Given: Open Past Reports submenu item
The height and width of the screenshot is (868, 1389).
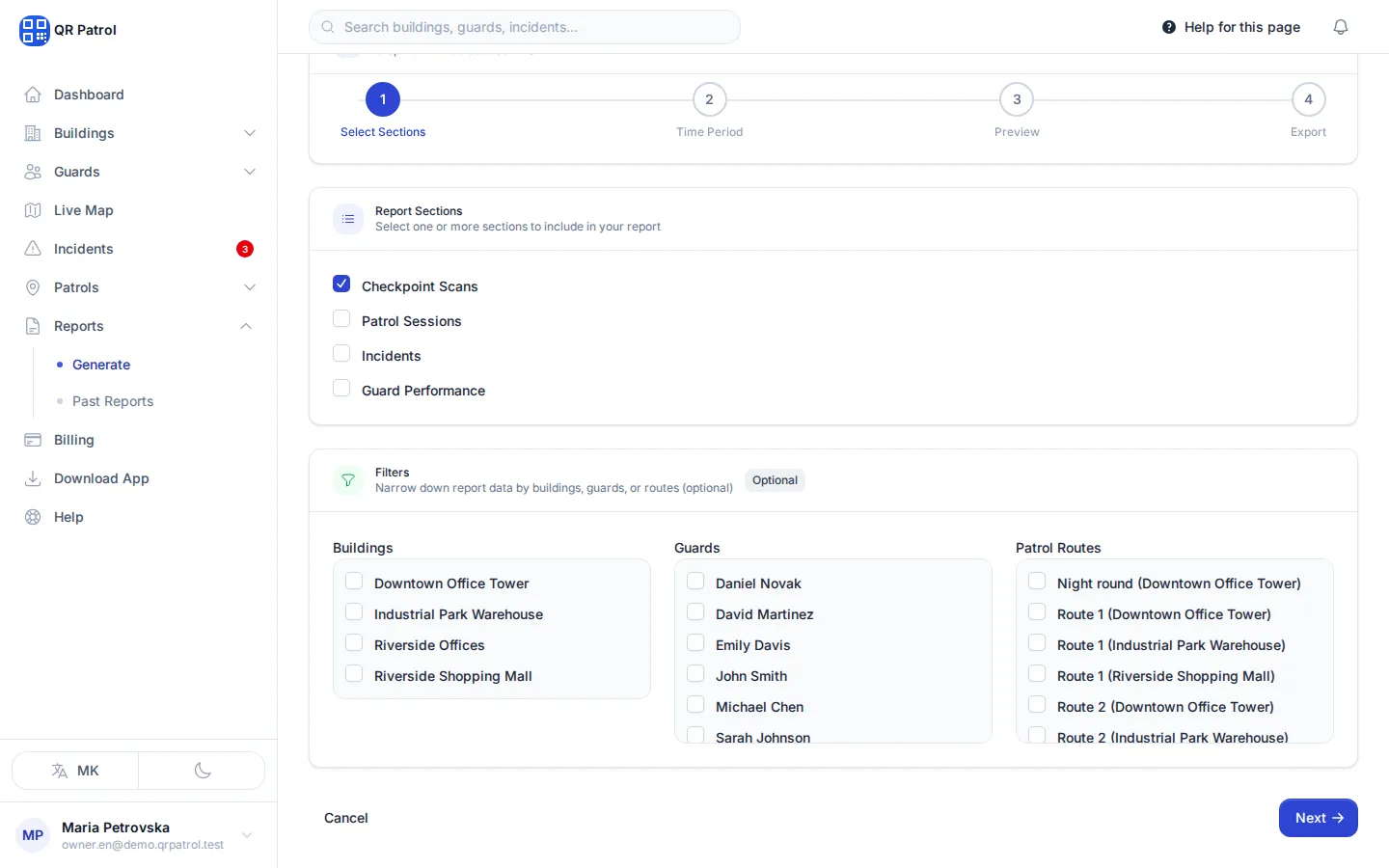Looking at the screenshot, I should (x=113, y=401).
